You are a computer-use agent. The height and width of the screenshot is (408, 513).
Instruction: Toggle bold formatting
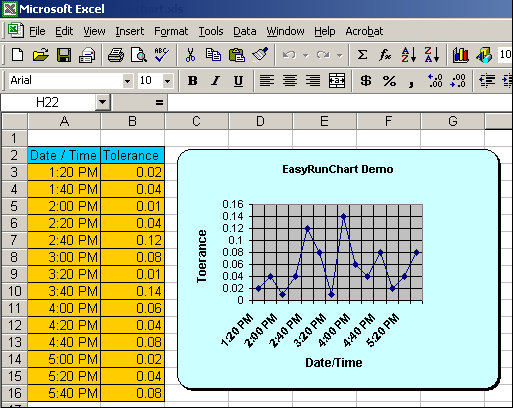pyautogui.click(x=192, y=81)
